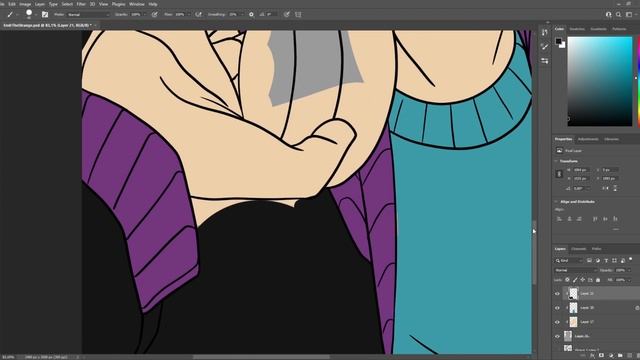Viewport: 640px width, 360px height.
Task: Toggle pressure for size icon
Action: pyautogui.click(x=287, y=14)
